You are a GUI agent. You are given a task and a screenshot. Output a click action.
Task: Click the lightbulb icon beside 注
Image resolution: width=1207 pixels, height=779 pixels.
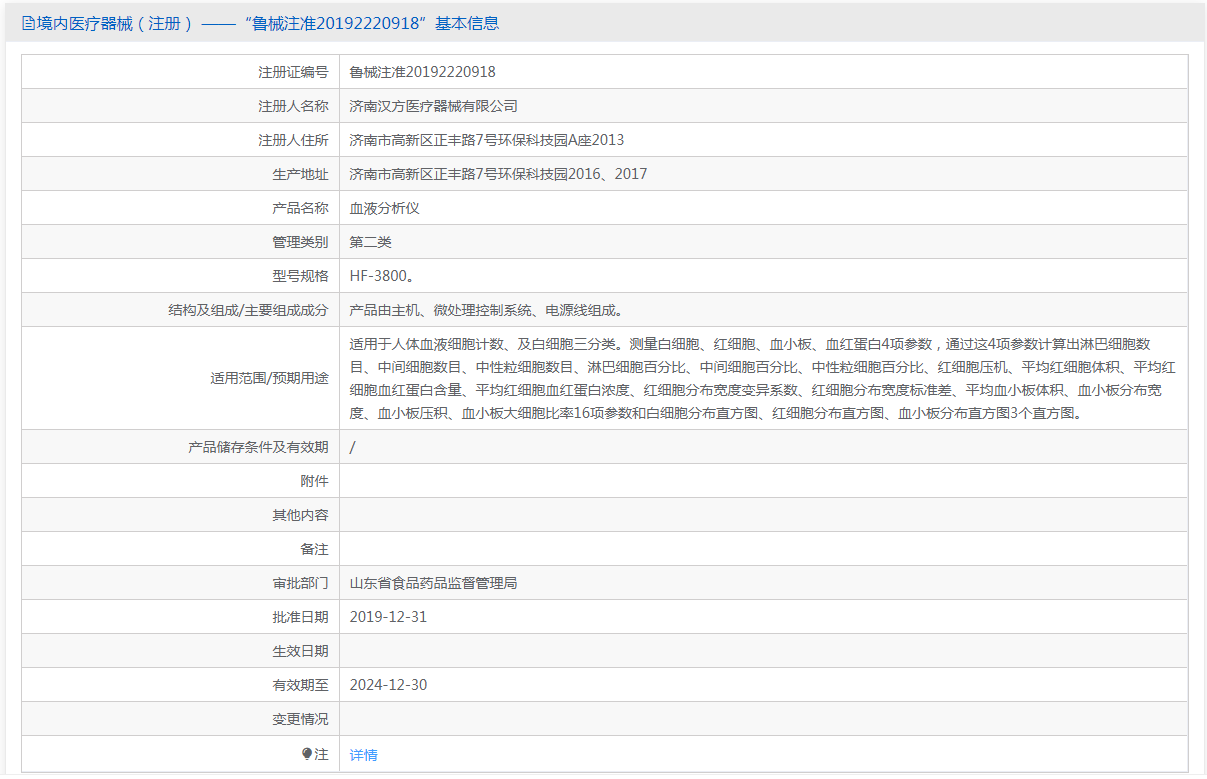(x=307, y=754)
